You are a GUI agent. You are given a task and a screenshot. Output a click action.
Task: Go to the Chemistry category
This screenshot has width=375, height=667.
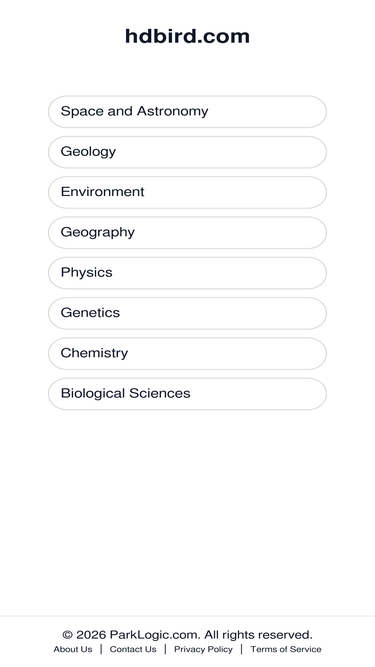pos(187,353)
